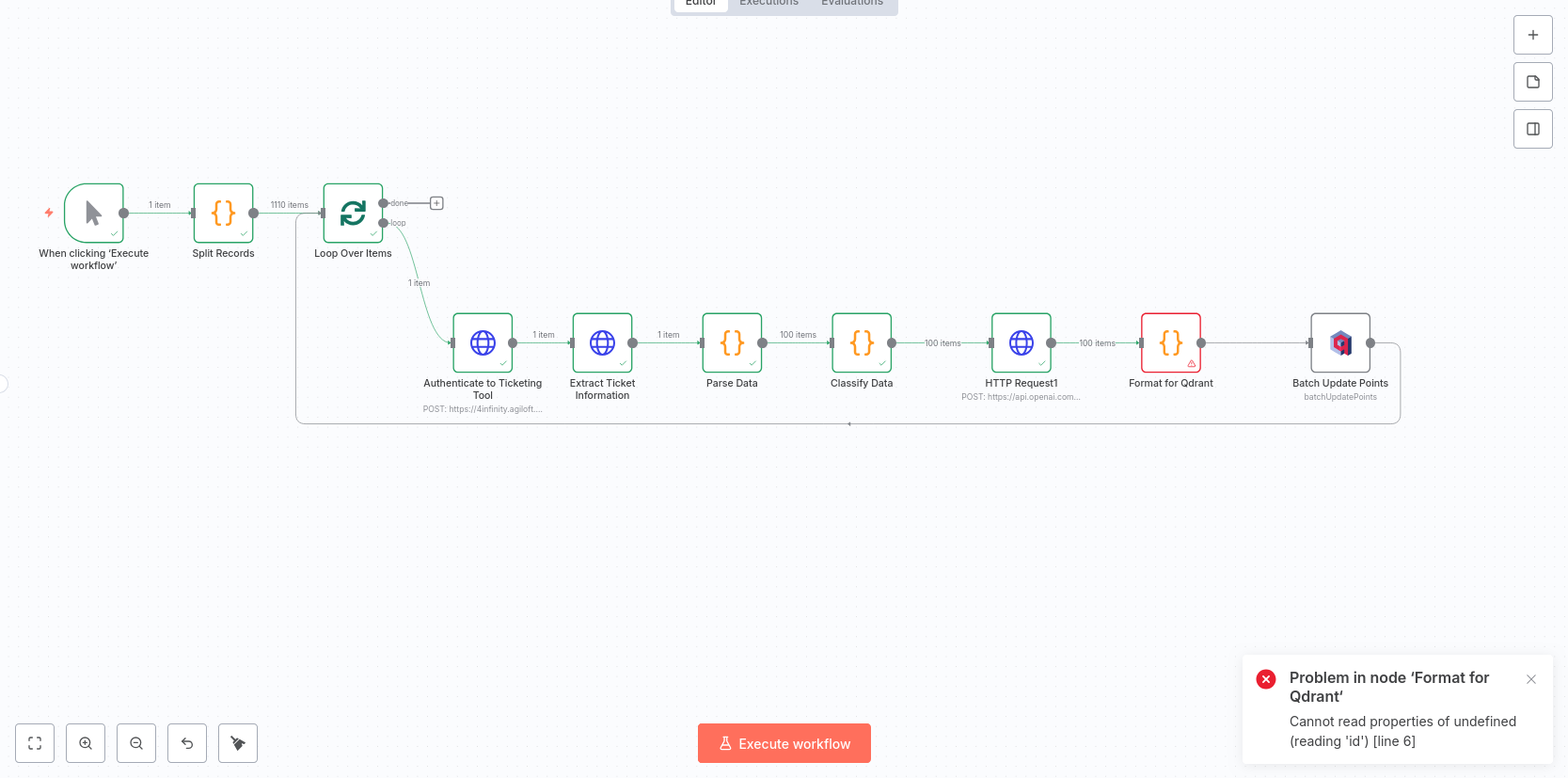The image size is (1568, 778).
Task: Dismiss the Format for Qdrant error notification
Action: coord(1531,679)
